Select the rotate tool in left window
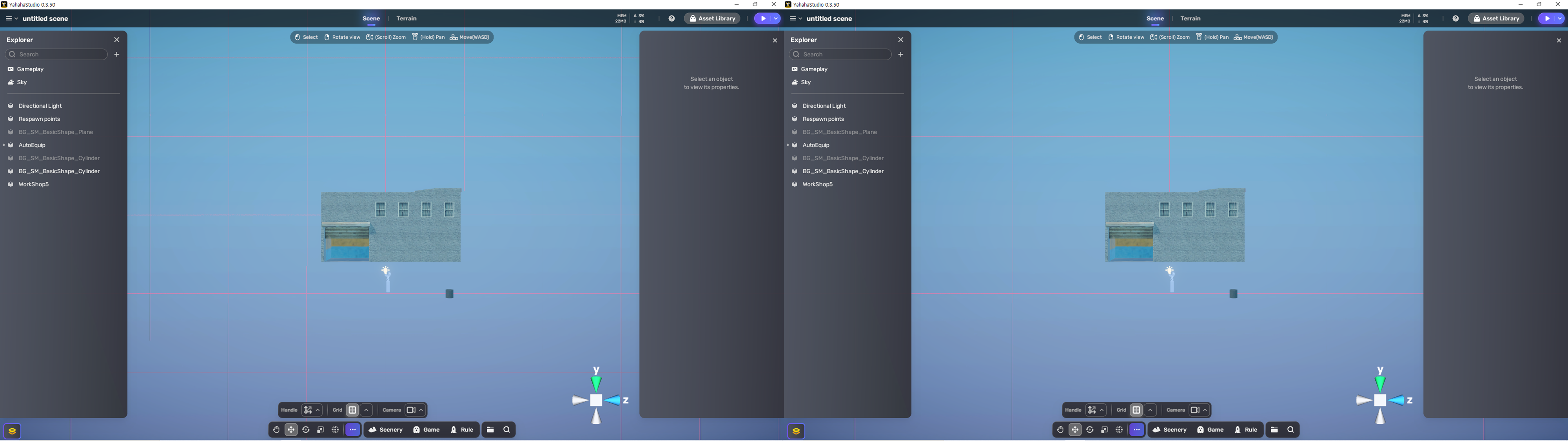This screenshot has width=1568, height=441. (306, 430)
